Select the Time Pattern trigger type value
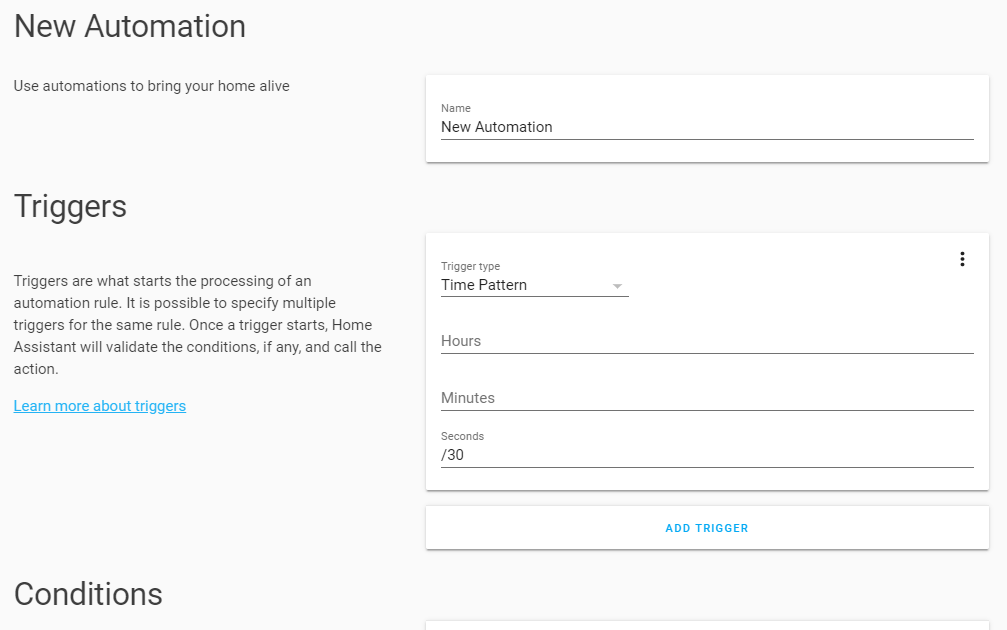 click(x=484, y=285)
